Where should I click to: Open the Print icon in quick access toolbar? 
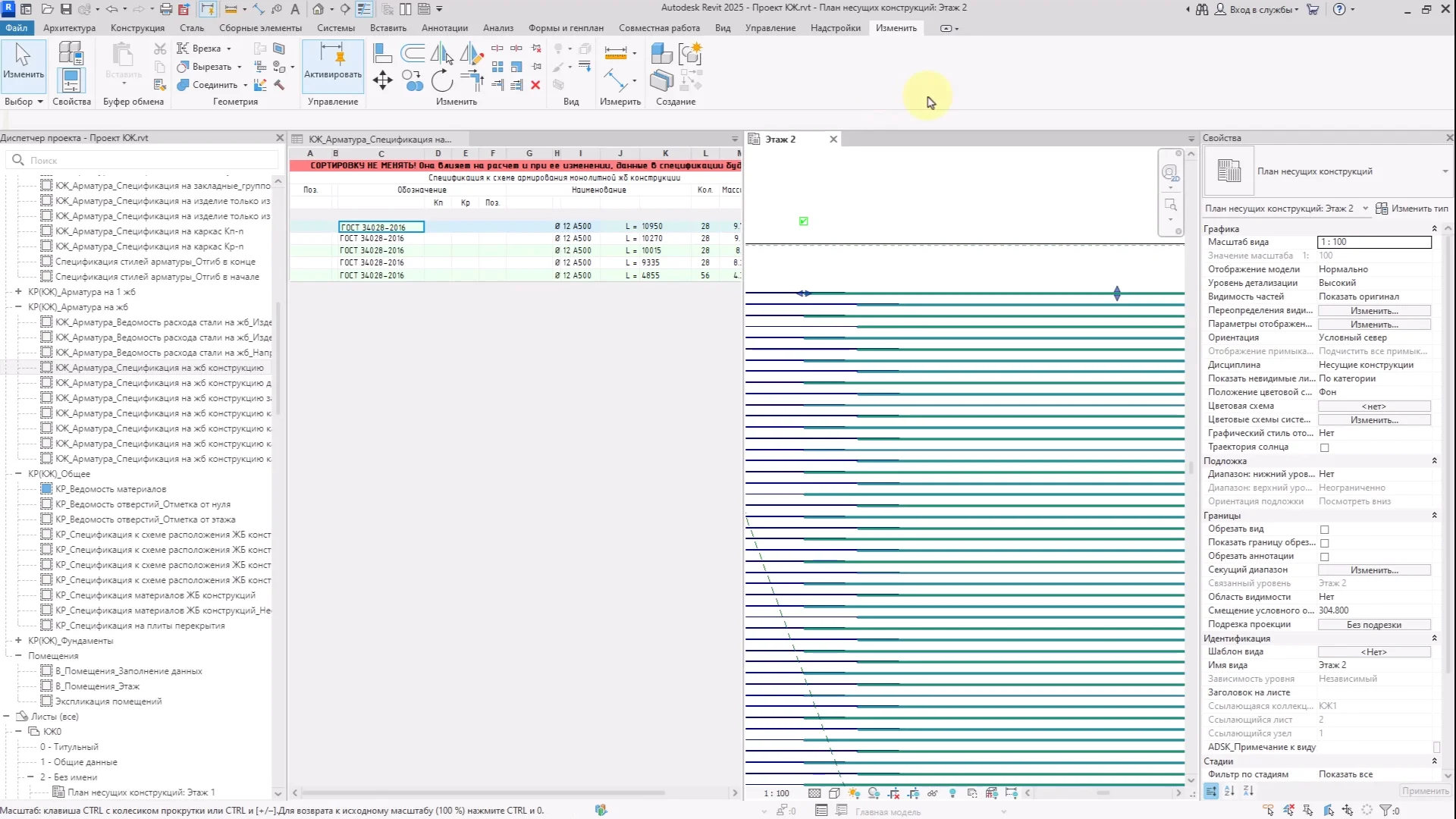166,9
